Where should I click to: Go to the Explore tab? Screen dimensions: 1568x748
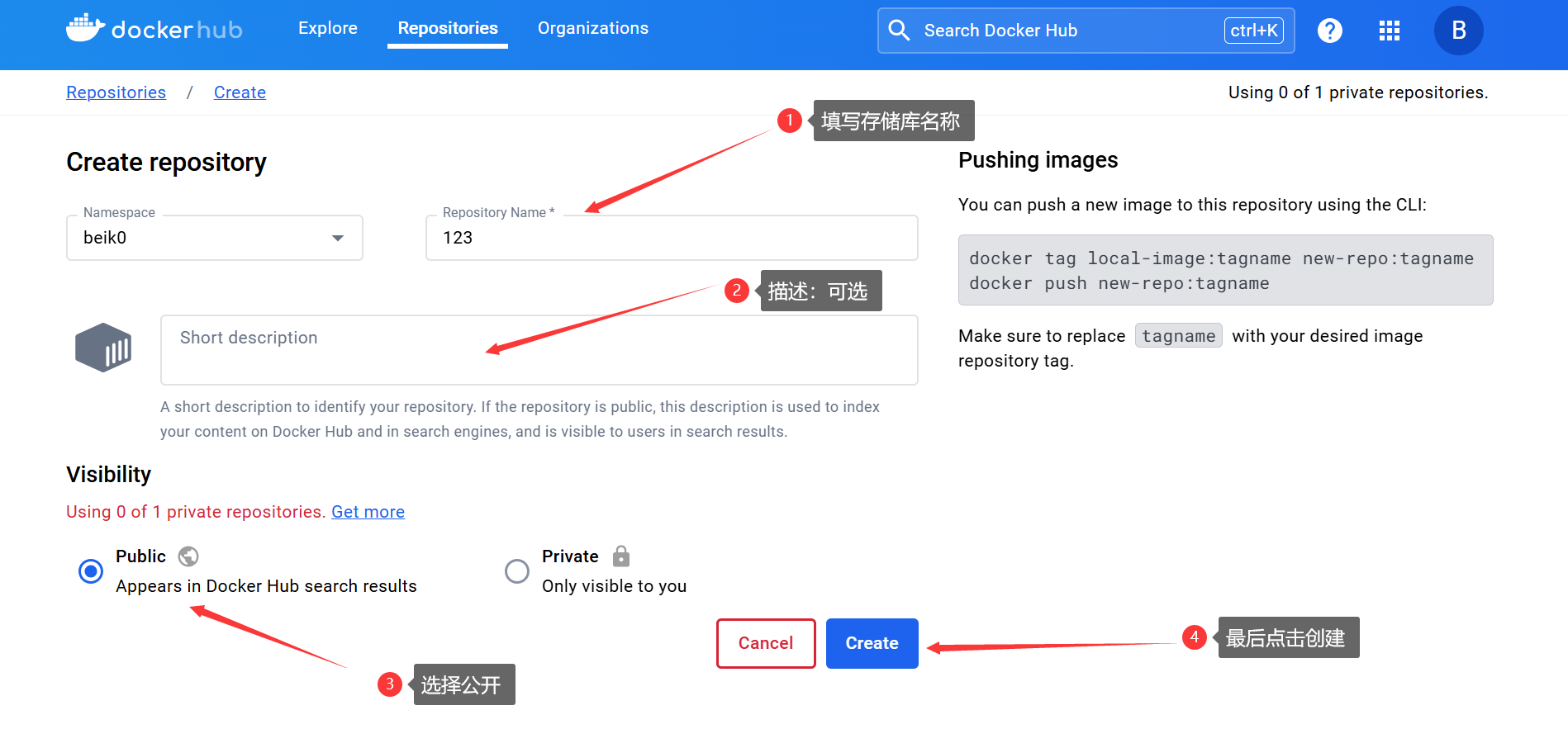coord(328,28)
